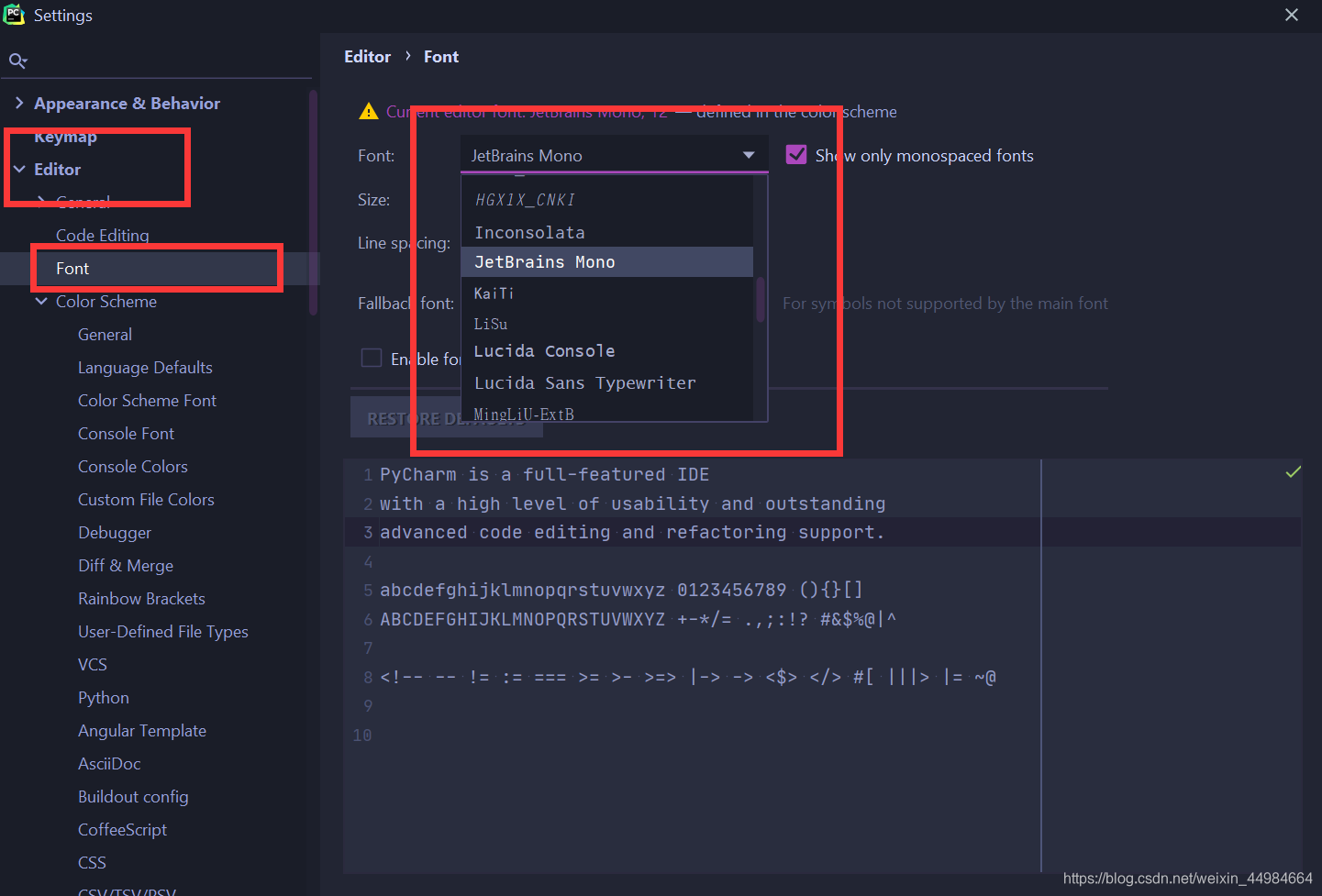Screen dimensions: 1322x896
Task: Open VCS color settings
Action: point(93,664)
